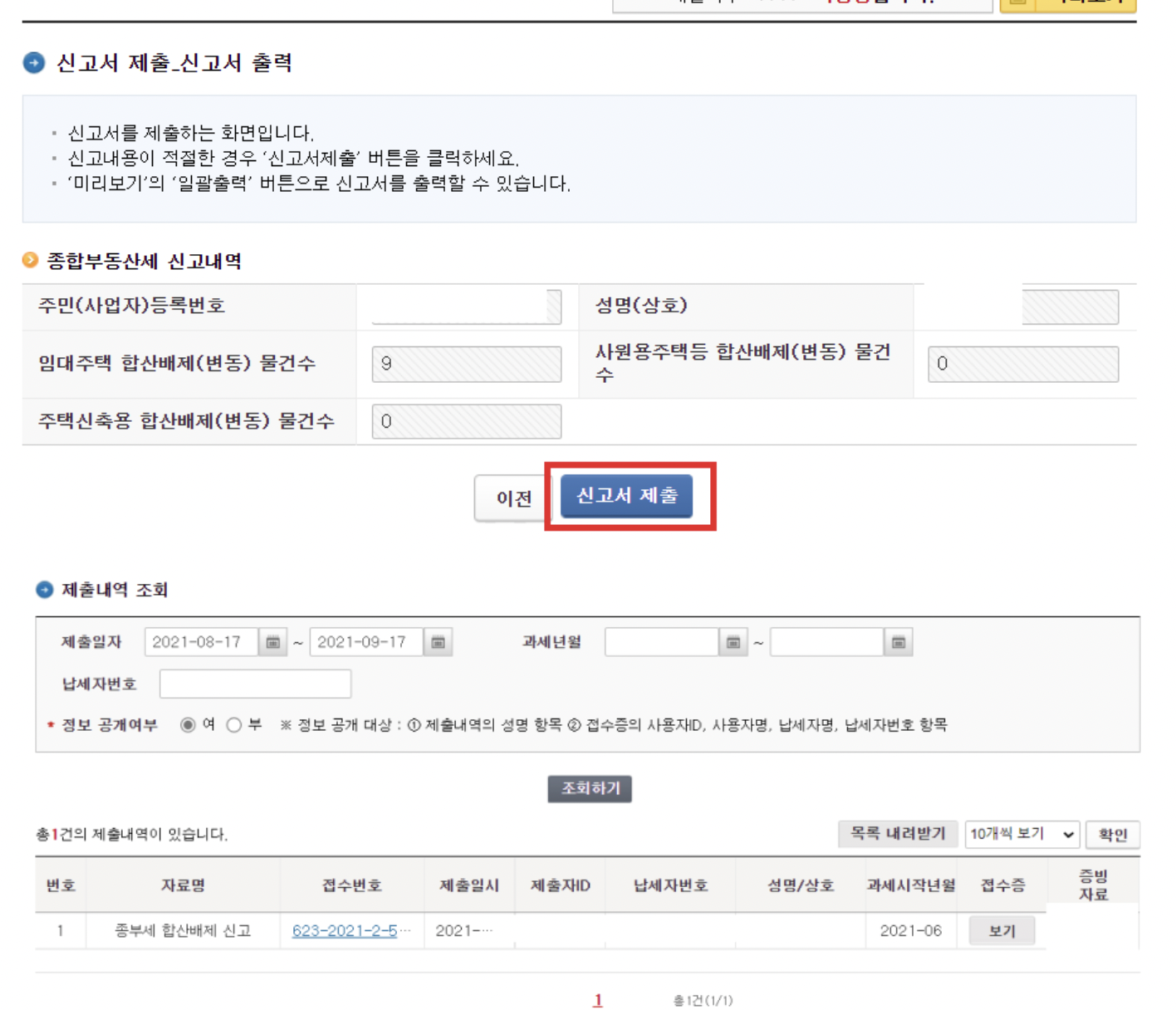Click the 납세자번호 input field
Screen dimensions: 1176x1010
click(x=255, y=683)
